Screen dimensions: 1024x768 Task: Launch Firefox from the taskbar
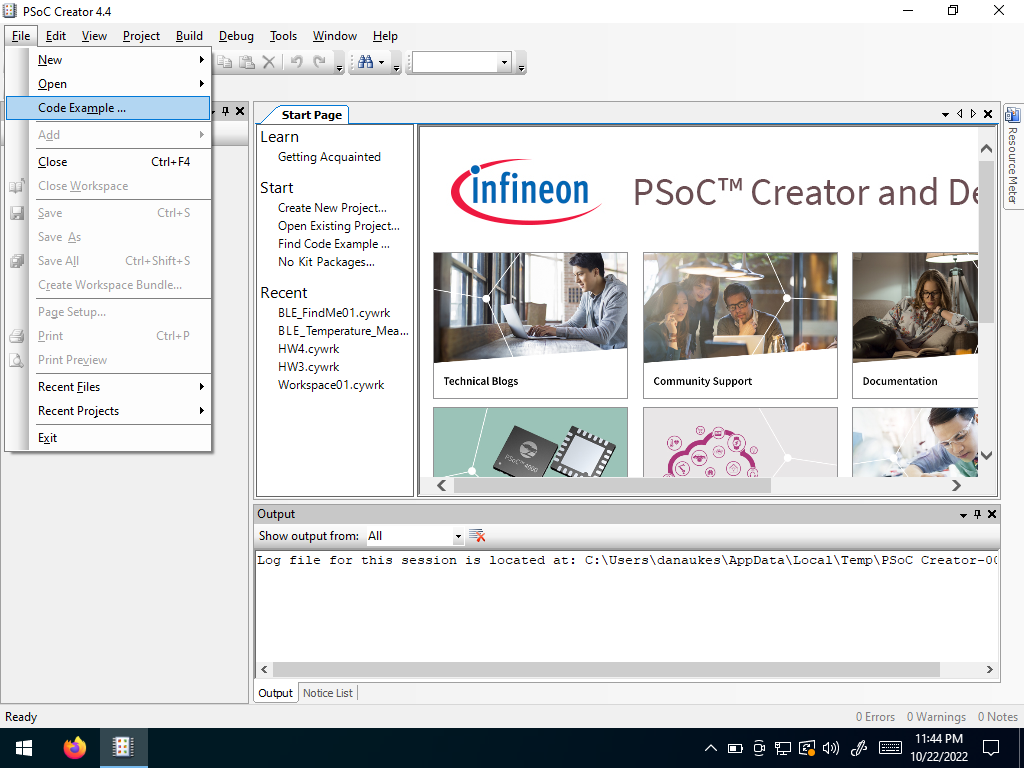pos(74,748)
